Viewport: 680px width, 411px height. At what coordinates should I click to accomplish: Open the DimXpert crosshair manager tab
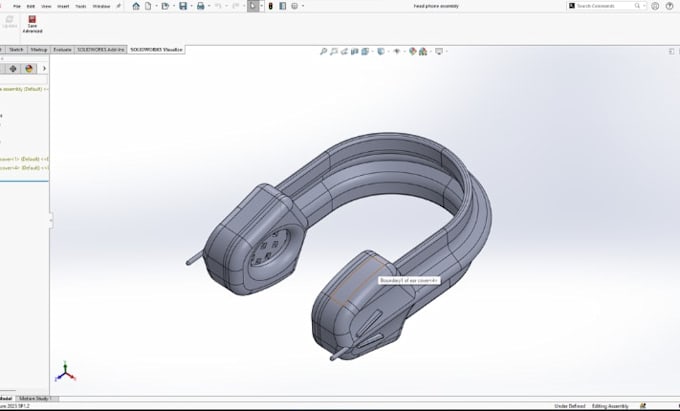coord(13,68)
